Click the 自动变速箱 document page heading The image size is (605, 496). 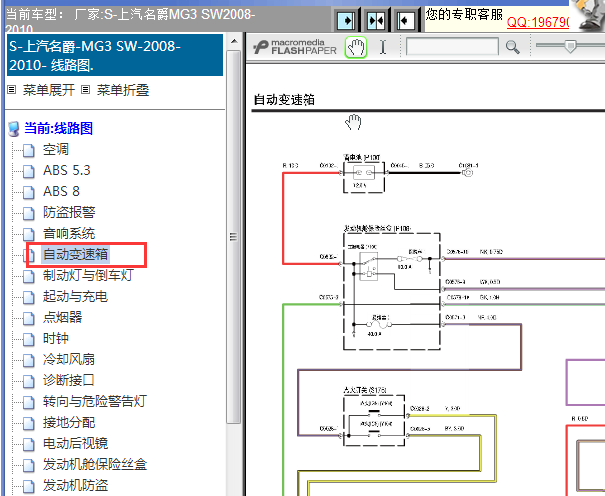[x=284, y=100]
